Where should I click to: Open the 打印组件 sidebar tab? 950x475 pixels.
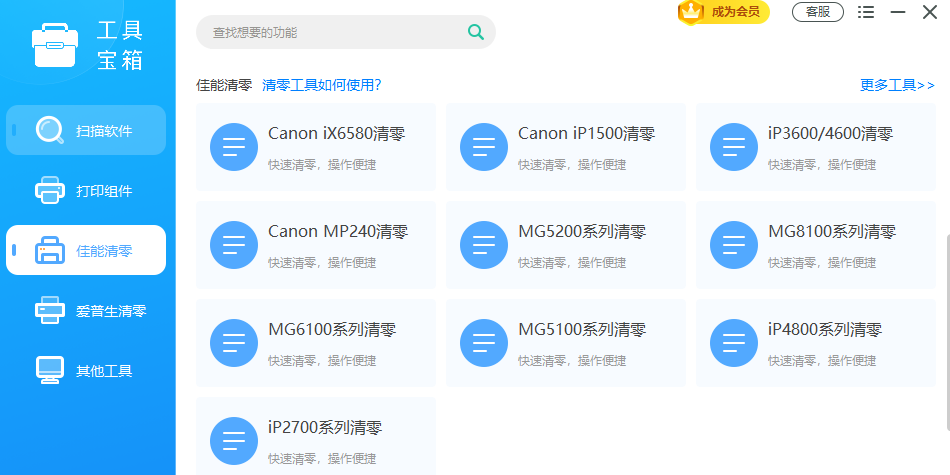click(x=86, y=190)
